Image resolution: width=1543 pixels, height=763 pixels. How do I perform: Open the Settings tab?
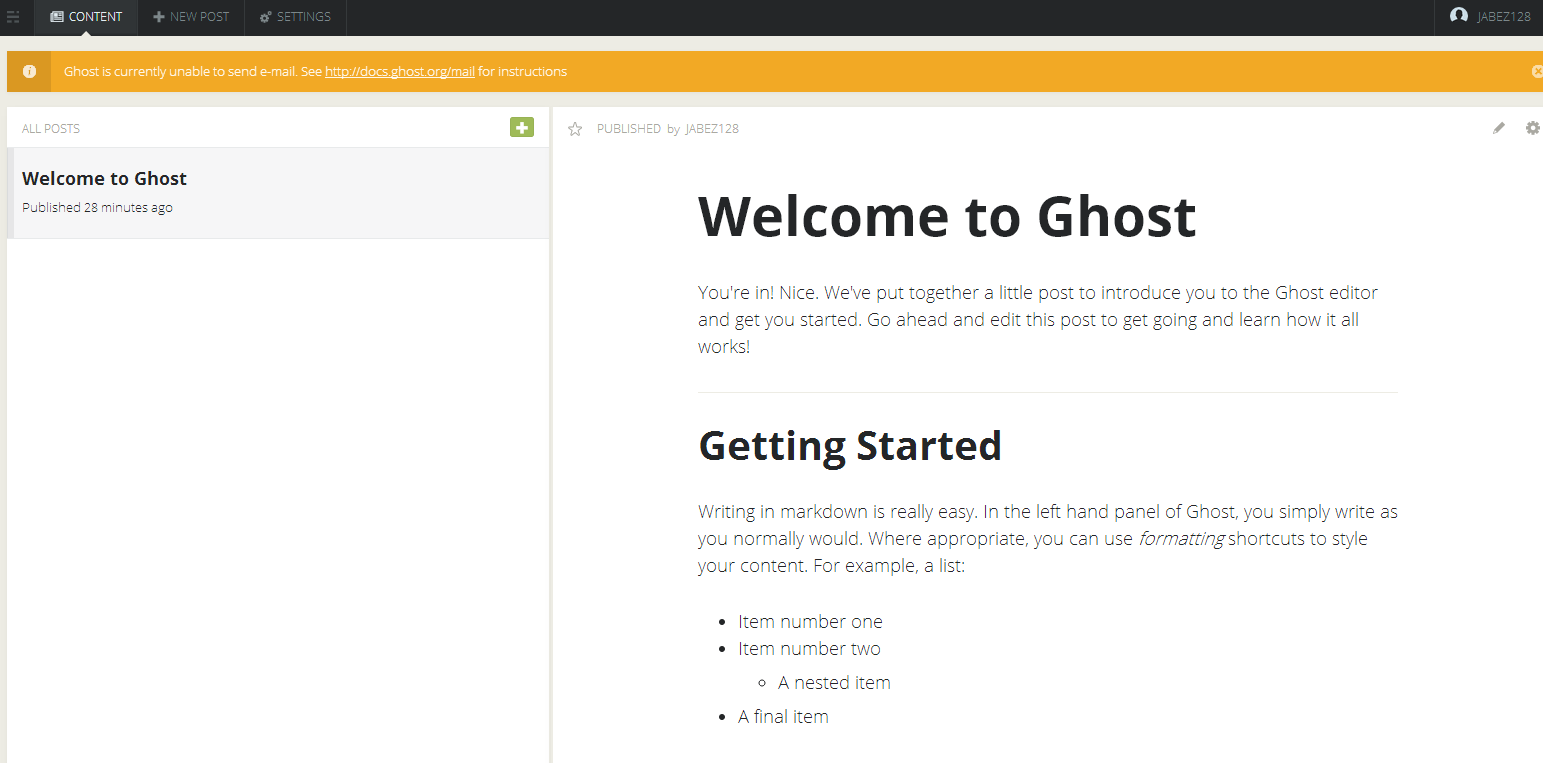pyautogui.click(x=295, y=17)
